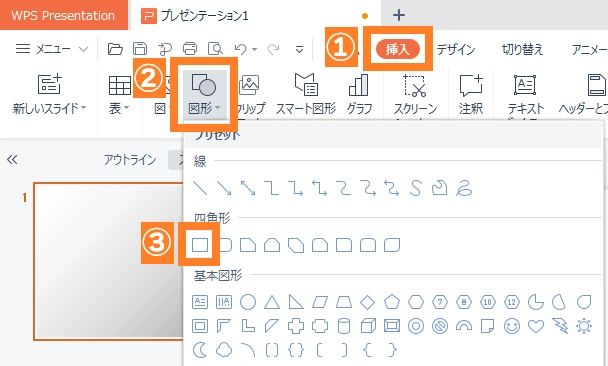
Task: Add a new document tab
Action: point(399,15)
